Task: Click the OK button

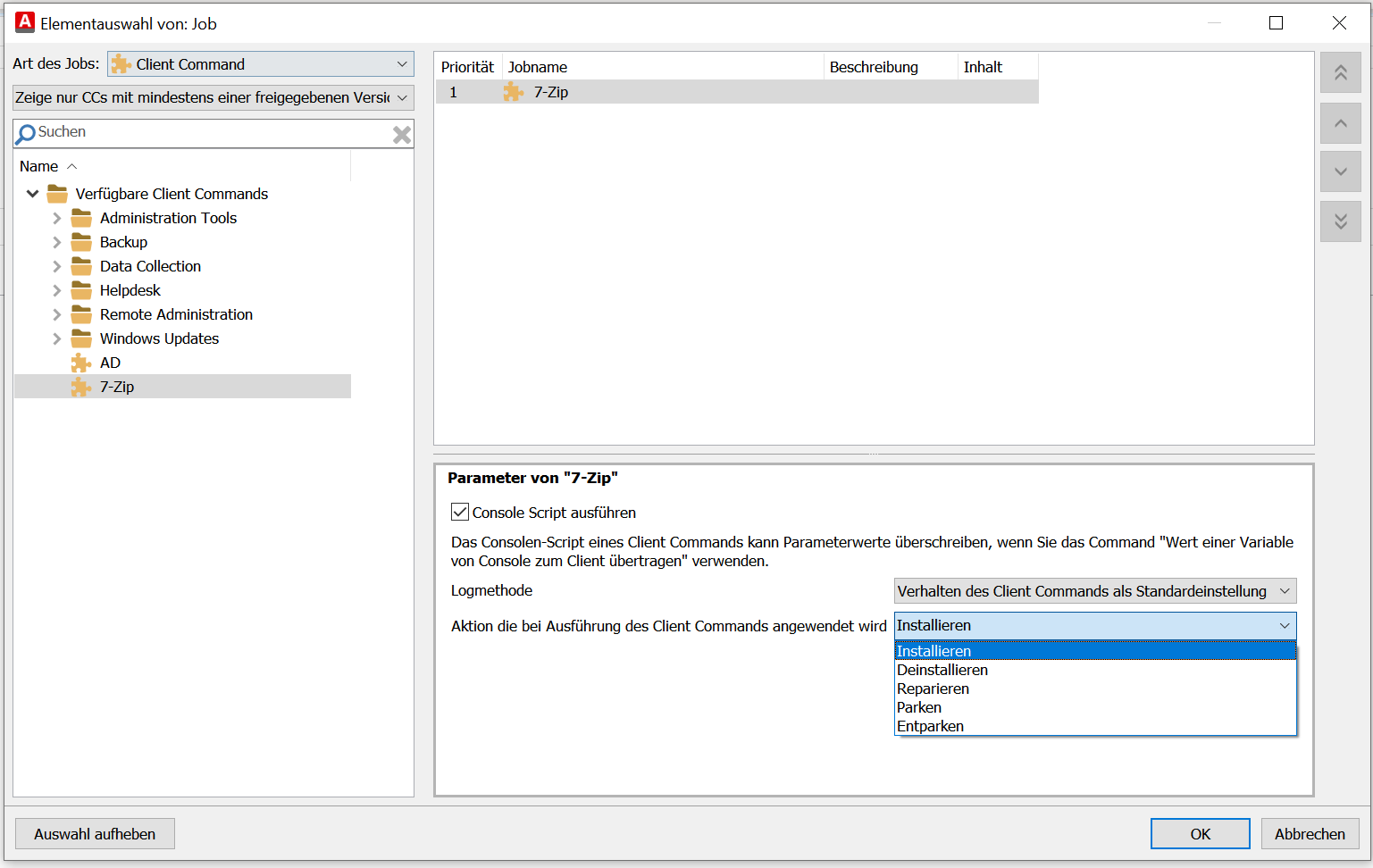Action: [x=1200, y=833]
